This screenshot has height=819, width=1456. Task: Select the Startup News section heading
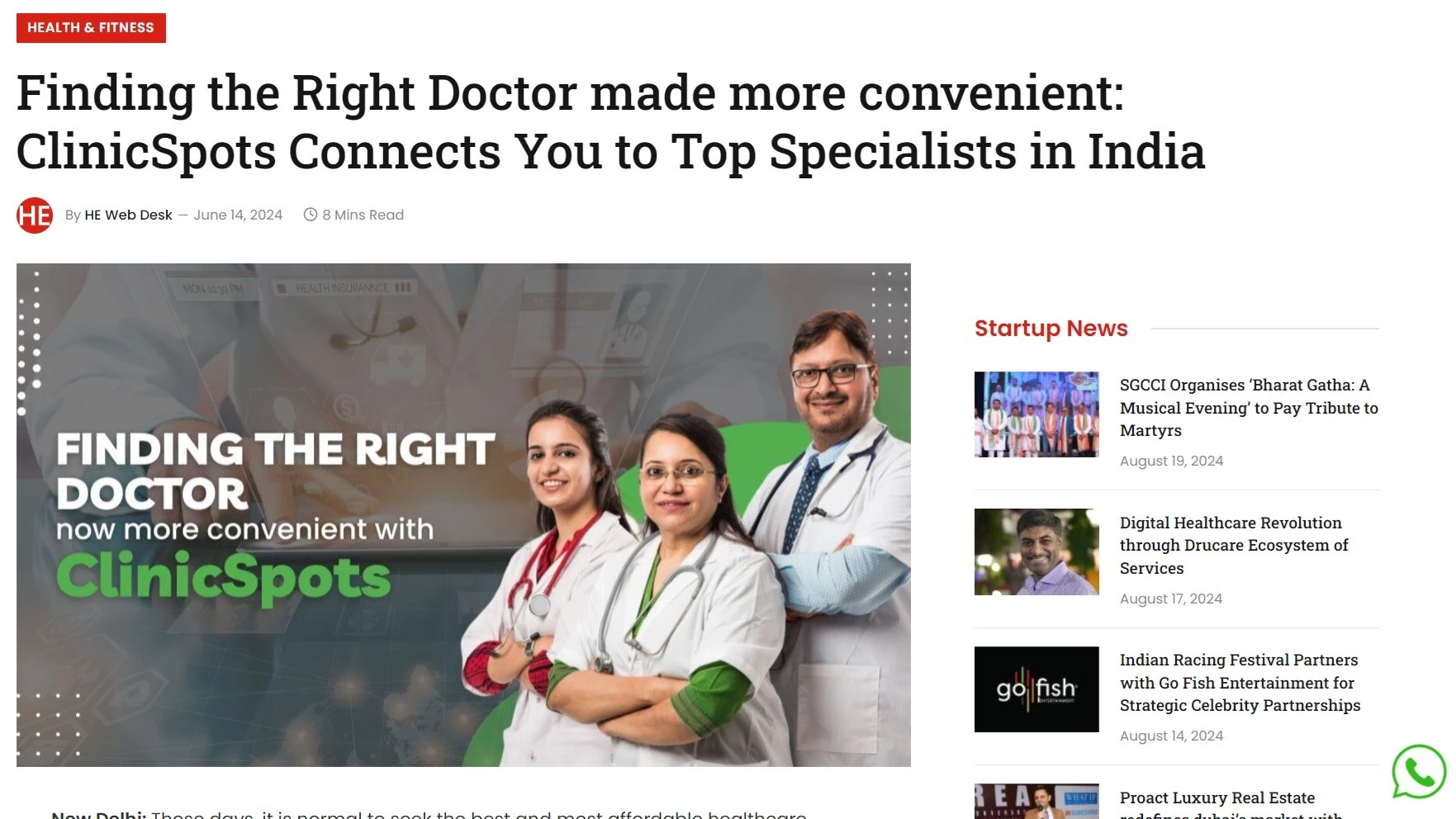click(1051, 328)
